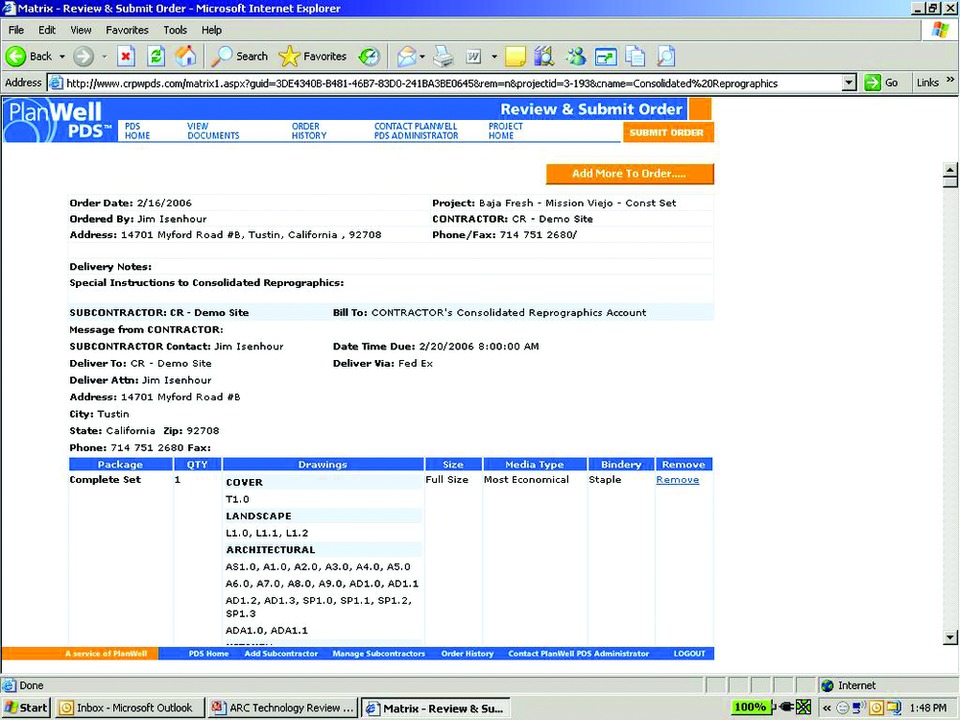Screen dimensions: 960x720
Task: Switch to ARC Technology Review taskbar button
Action: pyautogui.click(x=283, y=708)
